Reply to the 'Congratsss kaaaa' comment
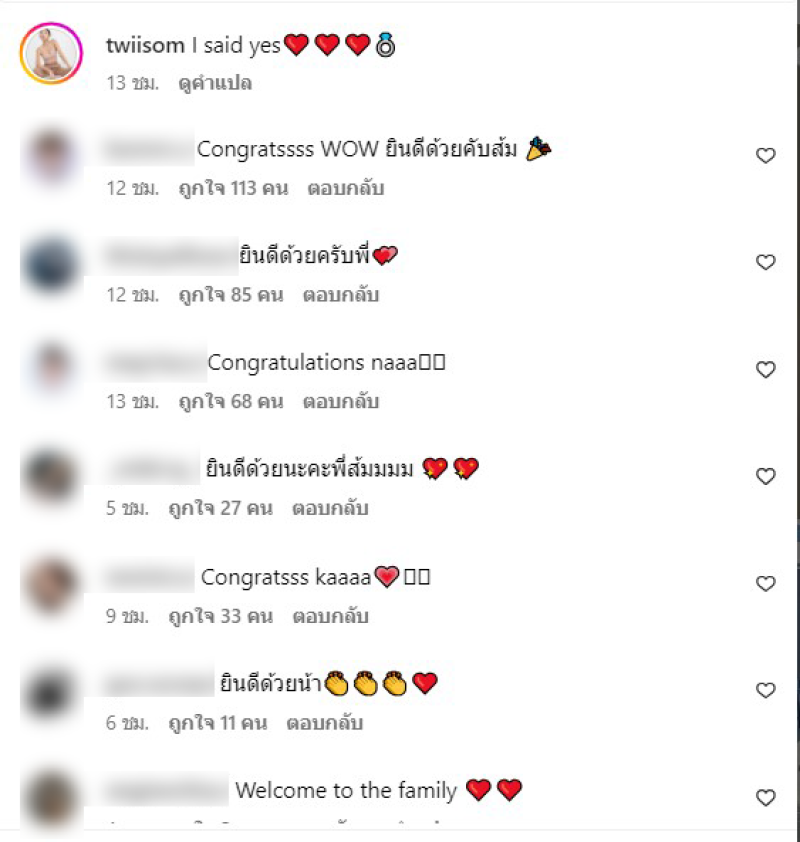Image resolution: width=800 pixels, height=842 pixels. tap(330, 616)
